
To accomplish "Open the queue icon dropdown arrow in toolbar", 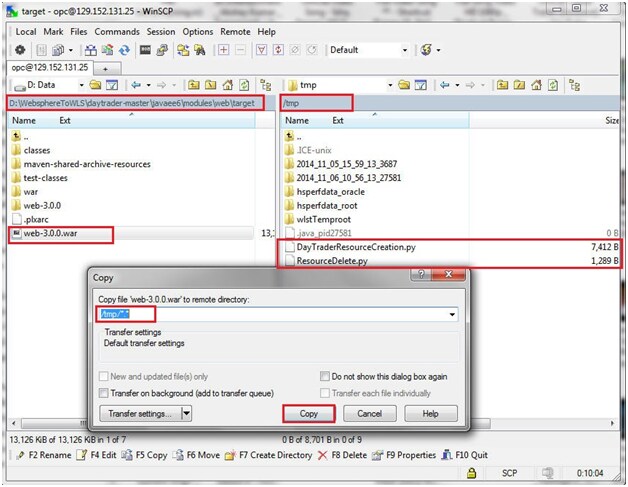I will (70, 50).
